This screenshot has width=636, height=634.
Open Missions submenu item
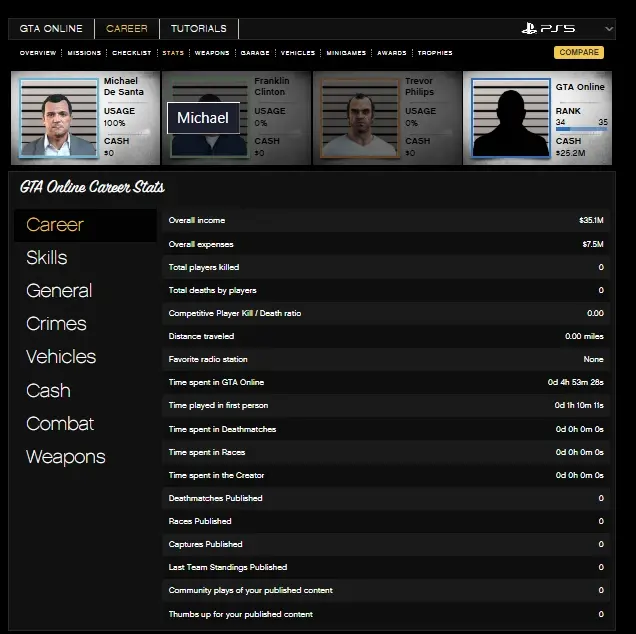(x=84, y=53)
